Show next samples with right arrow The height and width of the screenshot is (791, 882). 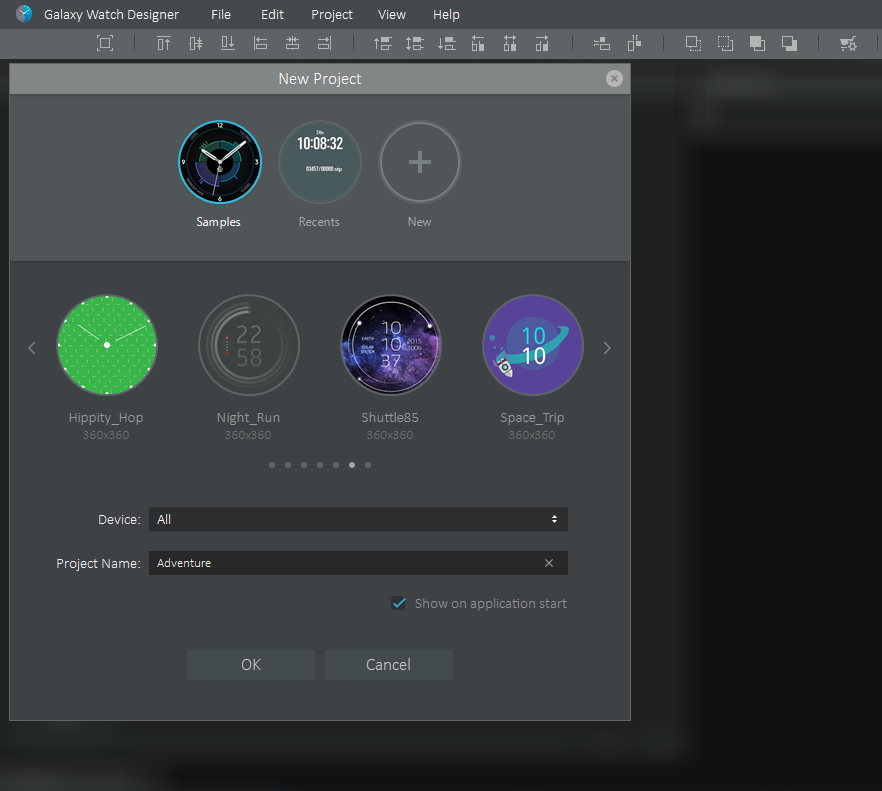click(607, 348)
